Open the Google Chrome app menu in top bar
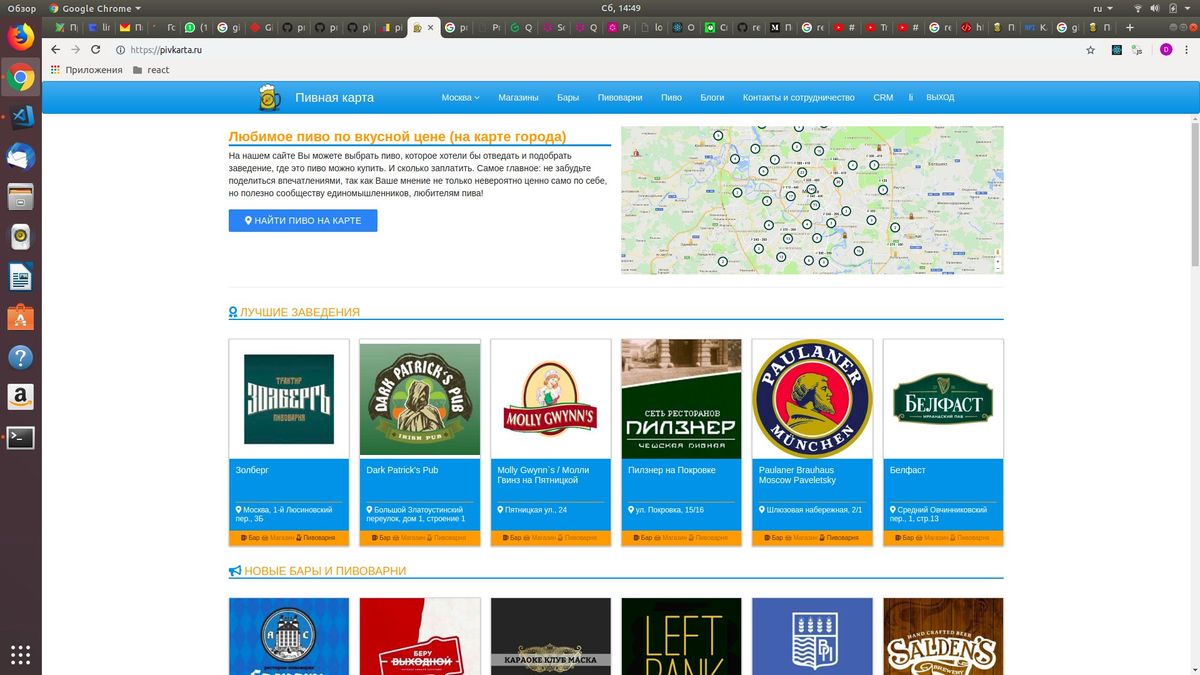Image resolution: width=1200 pixels, height=675 pixels. [x=96, y=8]
